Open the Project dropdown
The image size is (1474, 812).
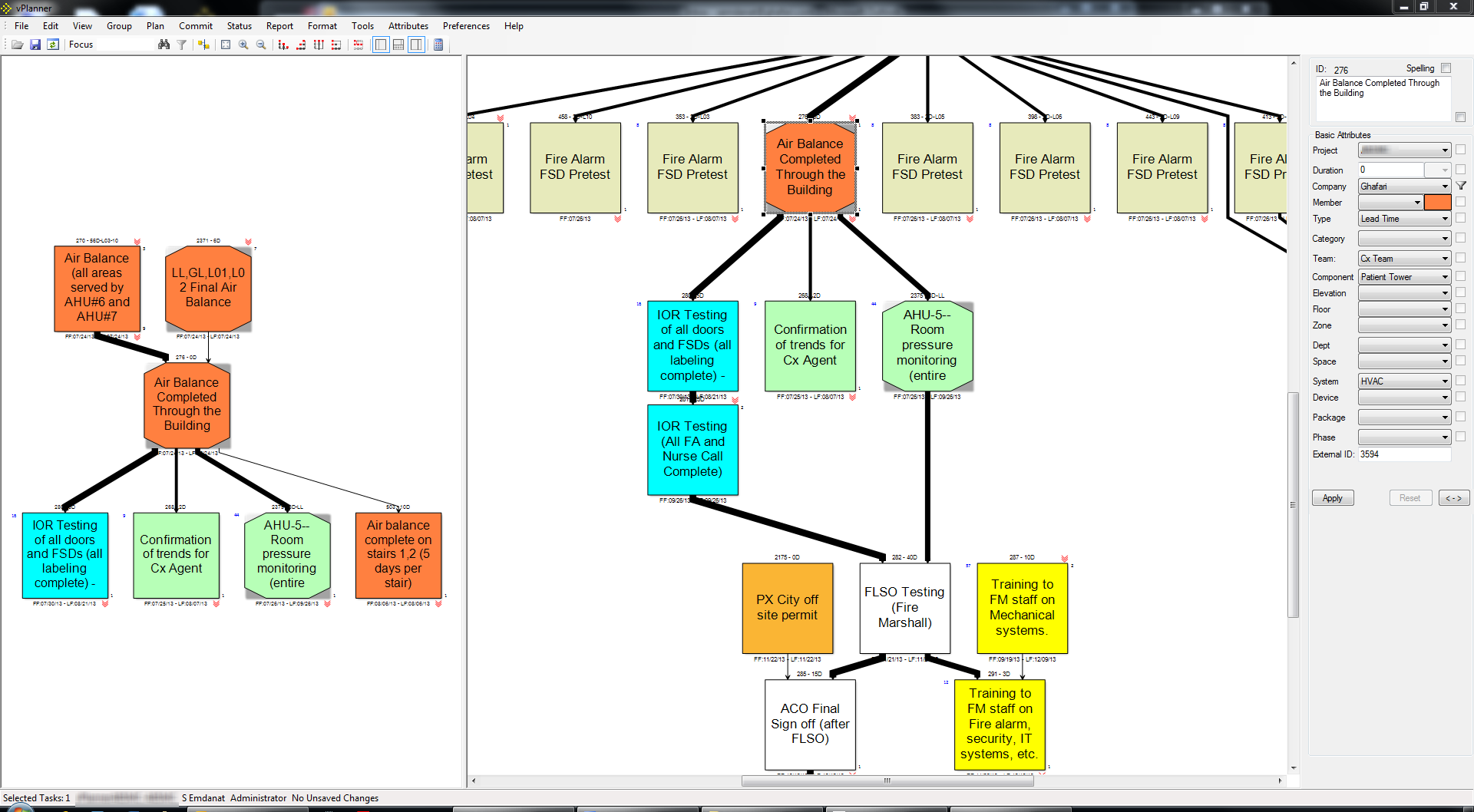pos(1405,150)
